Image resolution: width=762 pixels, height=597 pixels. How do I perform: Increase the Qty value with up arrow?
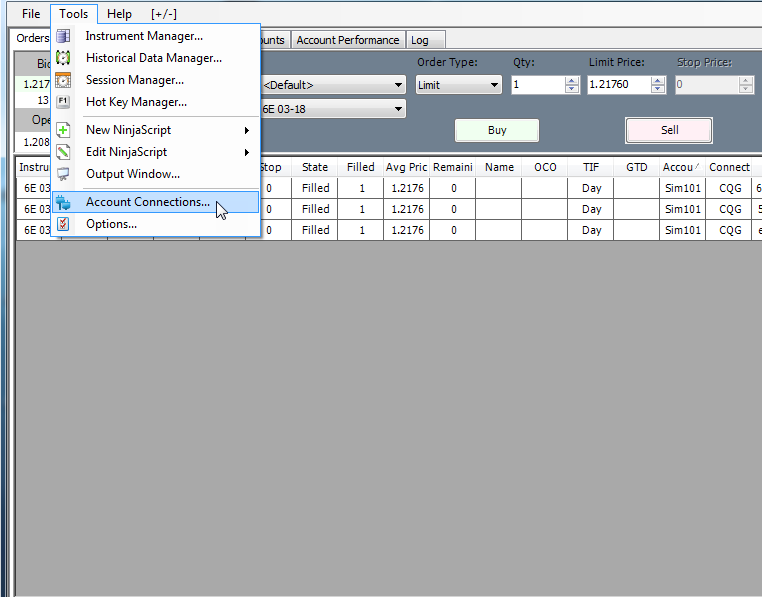click(x=572, y=81)
